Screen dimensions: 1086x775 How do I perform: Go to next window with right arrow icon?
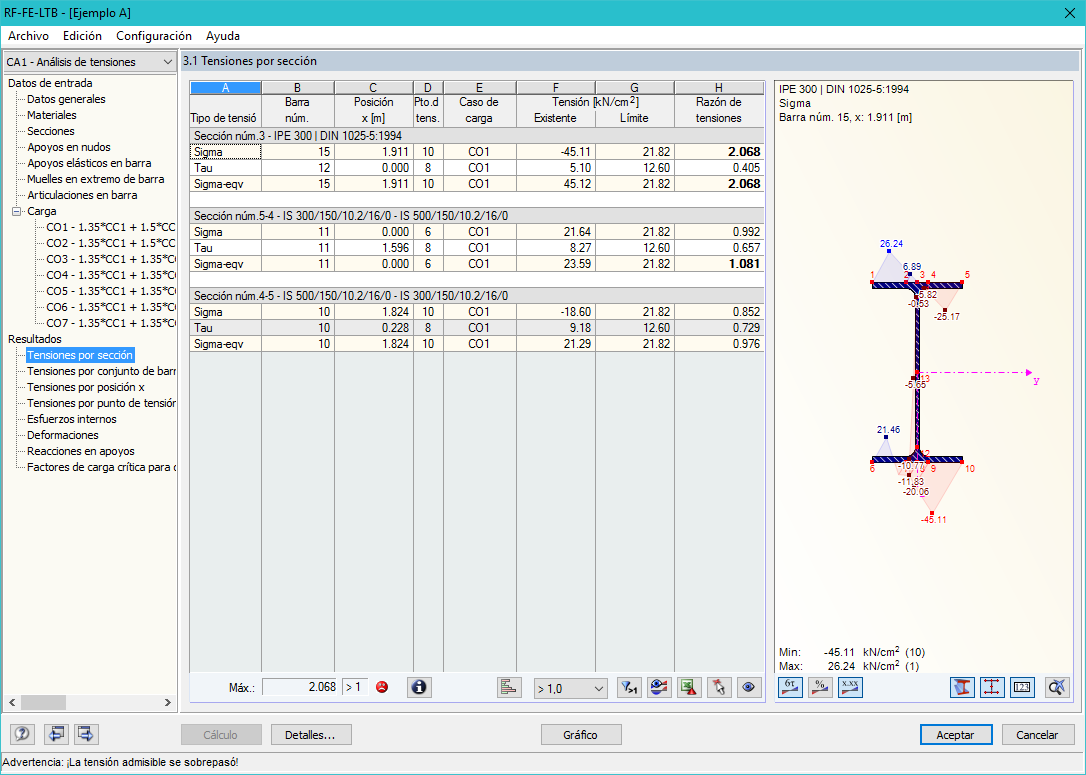tap(86, 734)
